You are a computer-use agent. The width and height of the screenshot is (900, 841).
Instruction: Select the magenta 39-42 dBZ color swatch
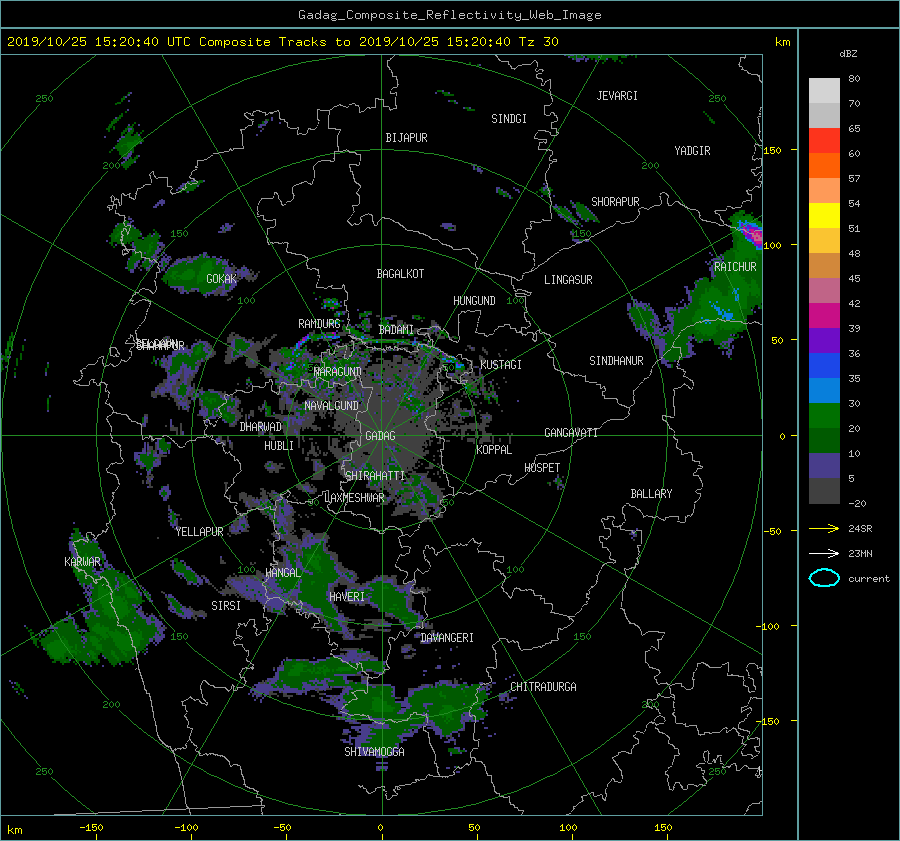[x=824, y=316]
